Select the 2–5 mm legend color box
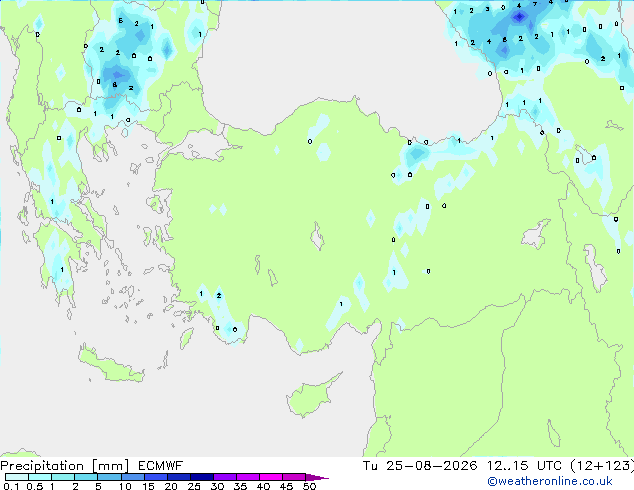The image size is (634, 490). click(86, 477)
